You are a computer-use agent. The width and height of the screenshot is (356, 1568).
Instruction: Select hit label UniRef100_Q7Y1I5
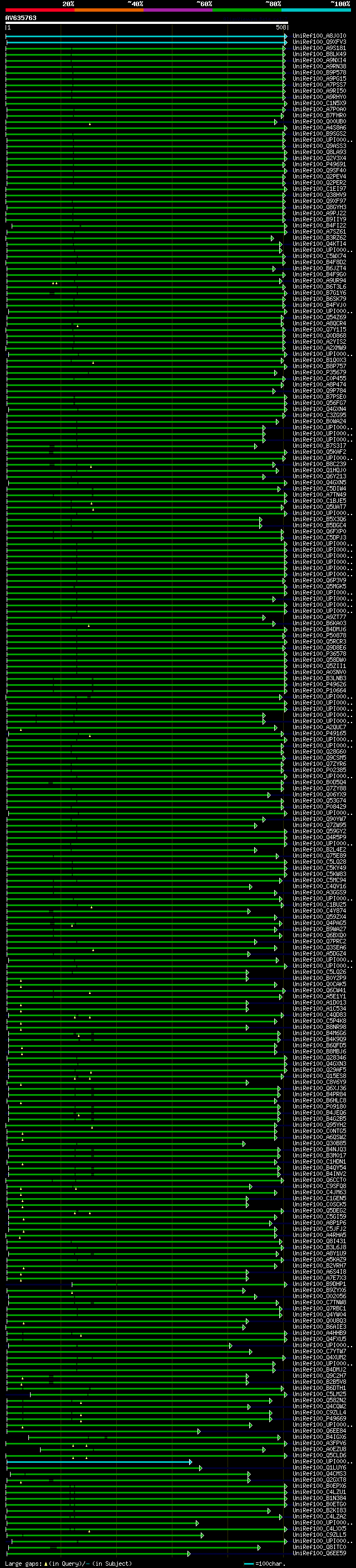tap(319, 330)
